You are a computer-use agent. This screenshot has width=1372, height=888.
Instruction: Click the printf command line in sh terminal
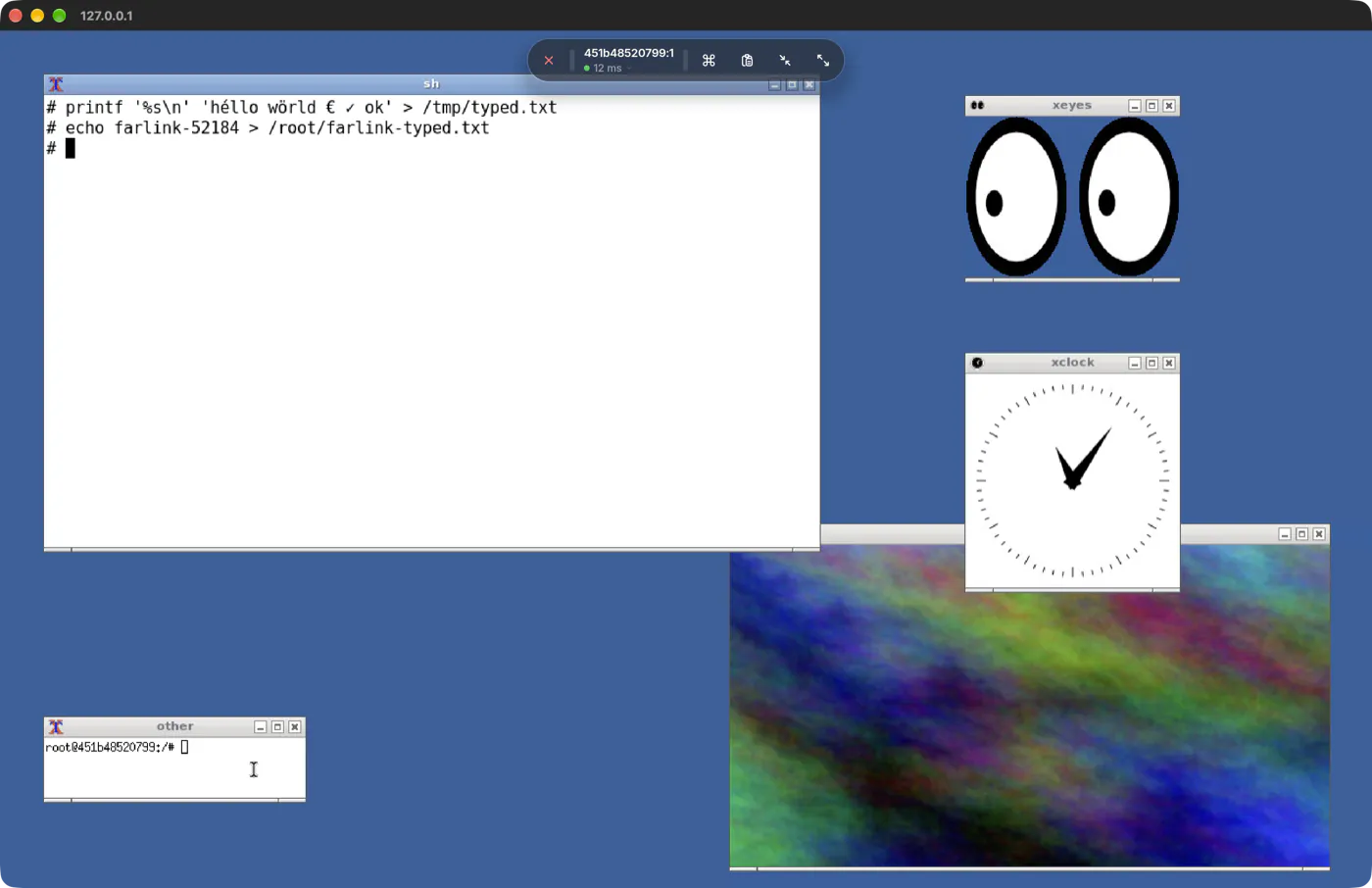pos(302,108)
